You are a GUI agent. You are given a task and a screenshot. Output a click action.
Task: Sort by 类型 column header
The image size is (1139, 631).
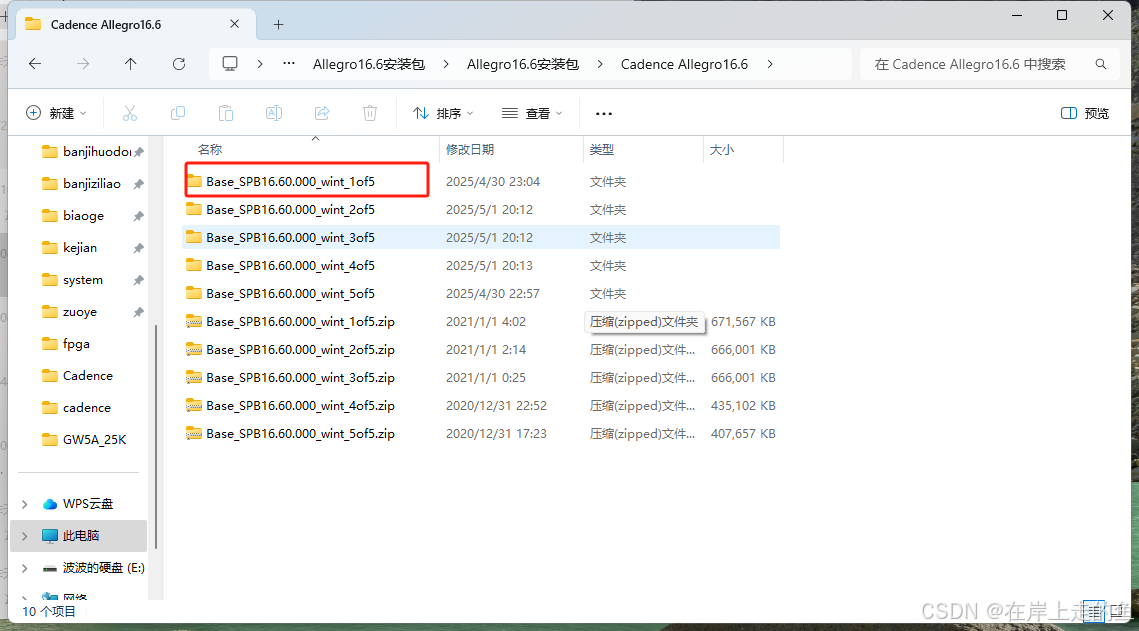(602, 150)
